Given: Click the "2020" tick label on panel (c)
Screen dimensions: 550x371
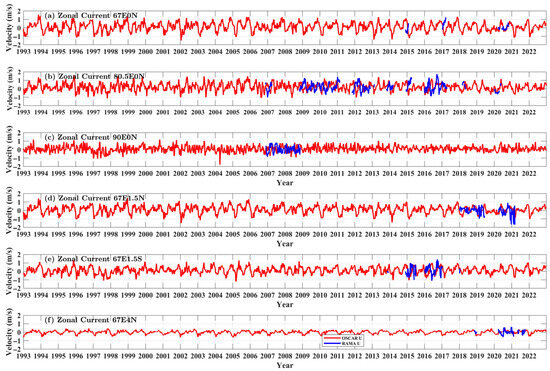Looking at the screenshot, I should pos(494,174).
